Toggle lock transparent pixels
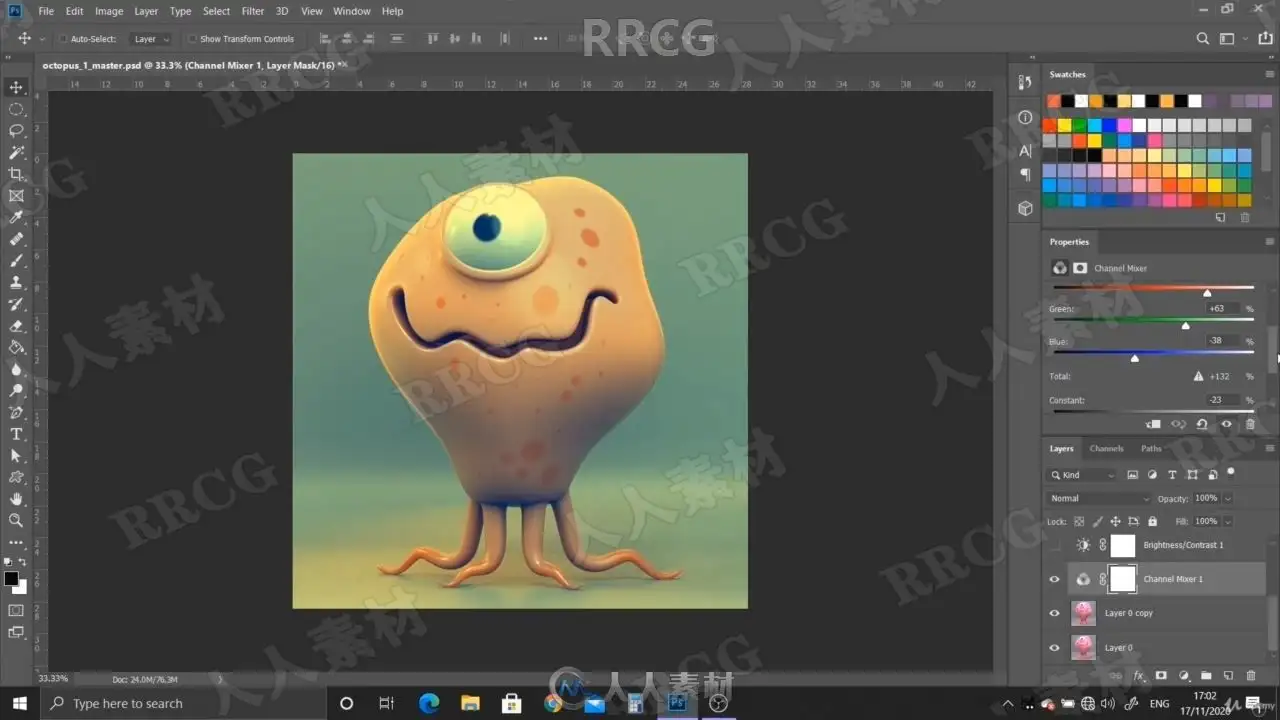Image resolution: width=1280 pixels, height=720 pixels. 1079,521
